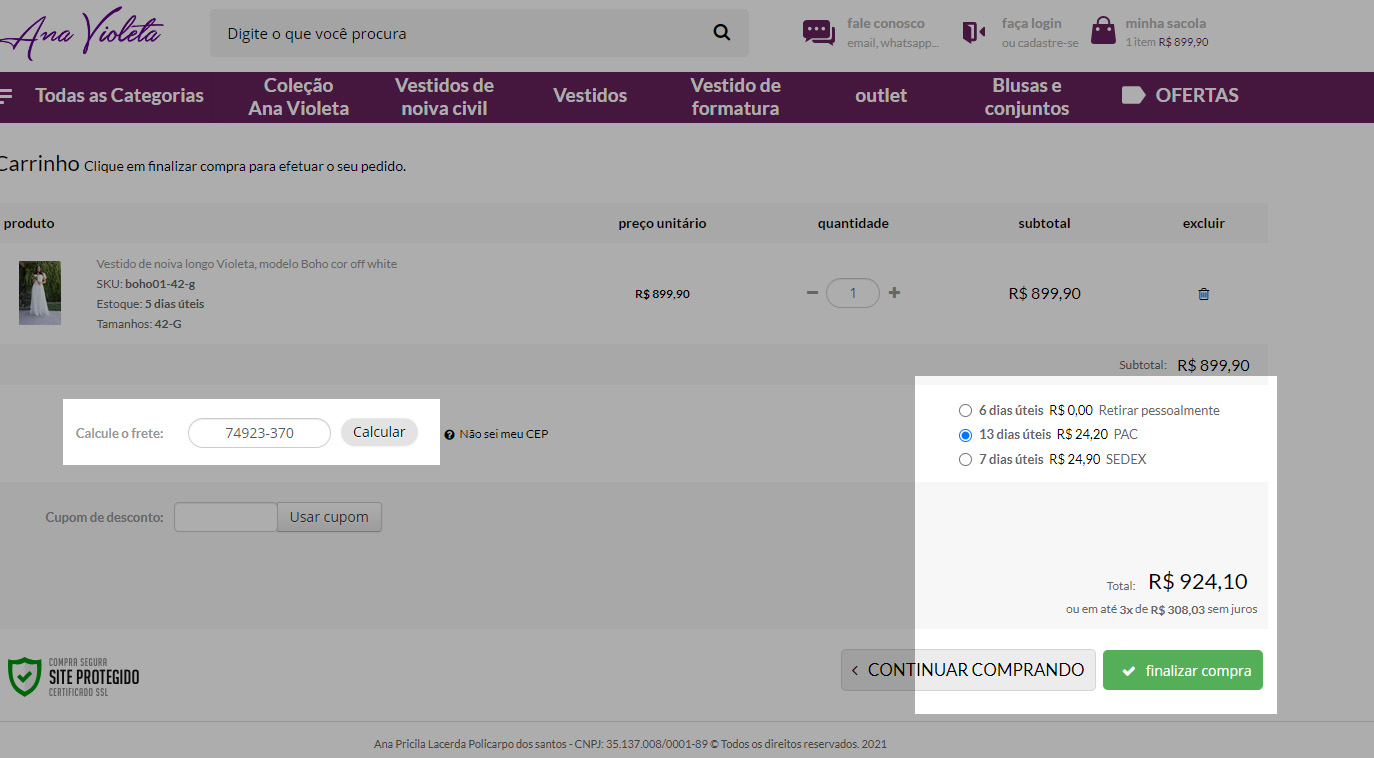The width and height of the screenshot is (1374, 758).
Task: Click the OFERTAS tag icon
Action: coord(1132,96)
